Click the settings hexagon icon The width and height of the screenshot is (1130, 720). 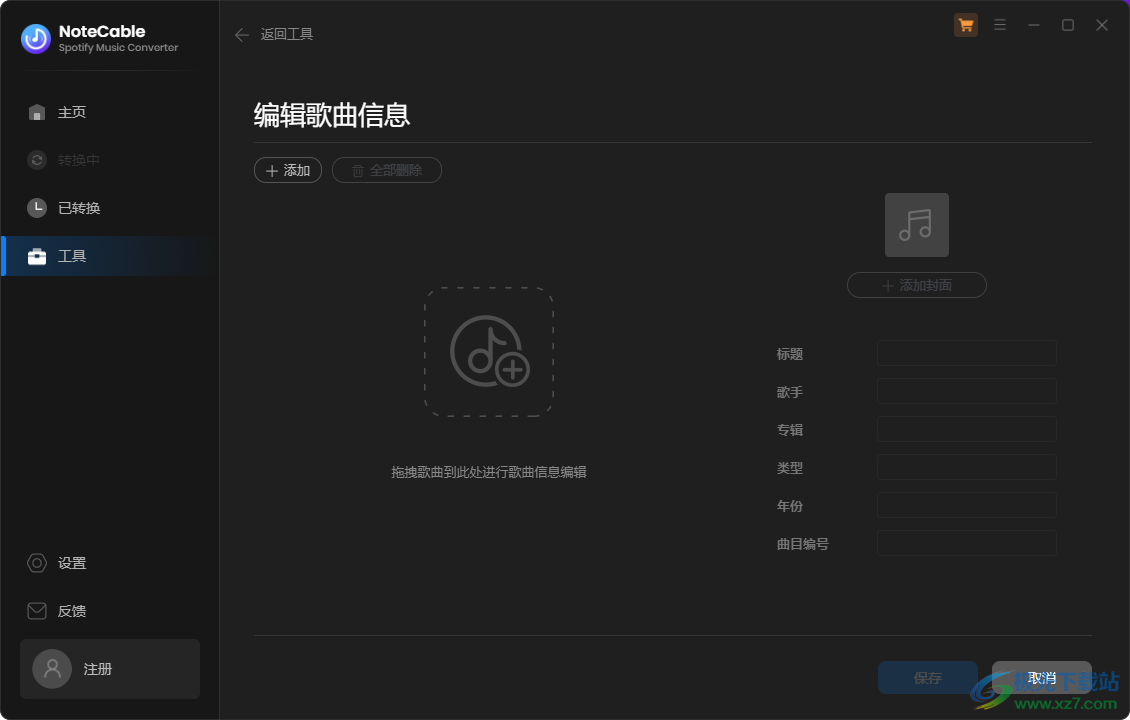[37, 563]
